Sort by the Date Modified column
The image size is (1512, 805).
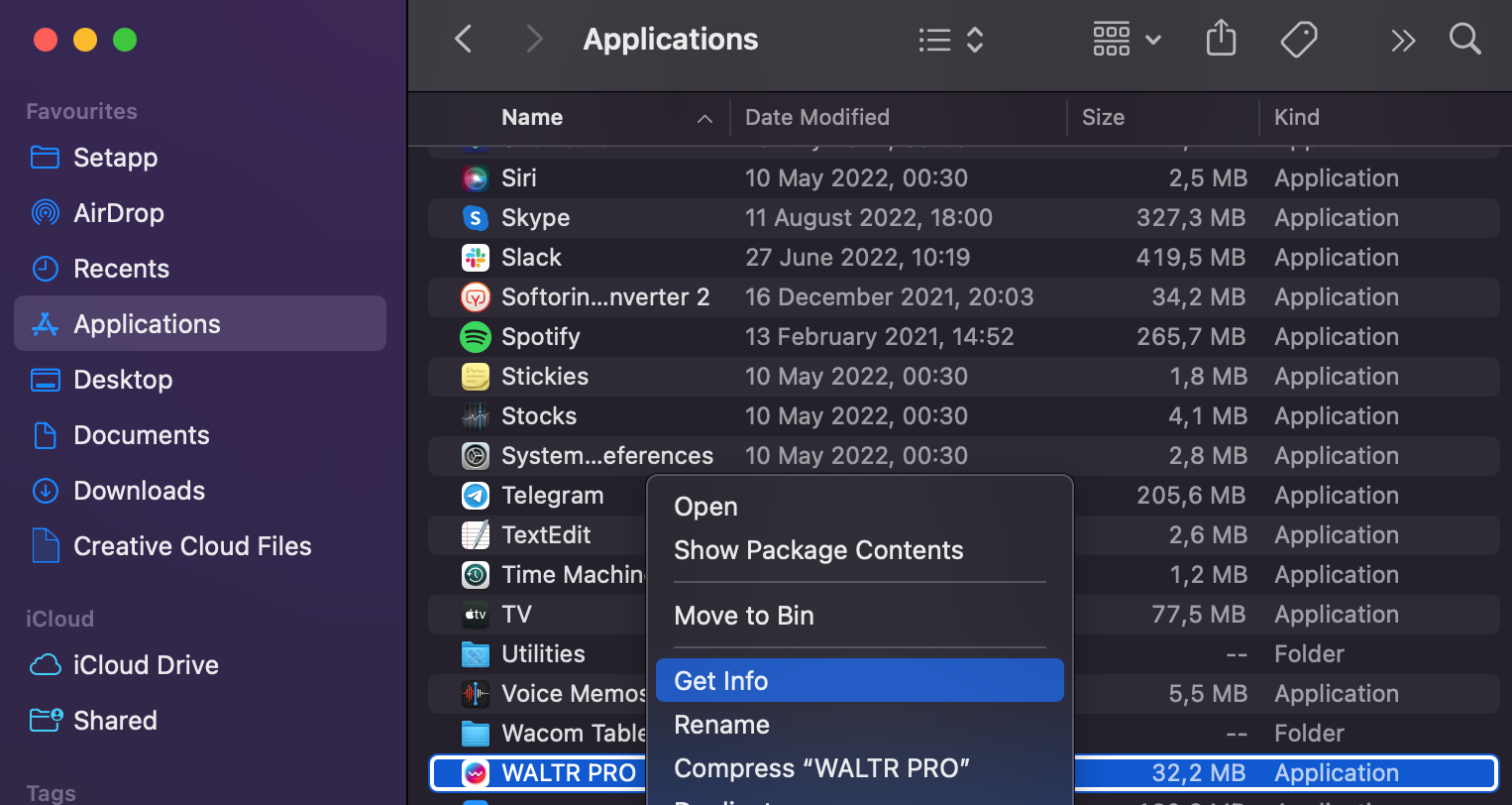click(816, 118)
